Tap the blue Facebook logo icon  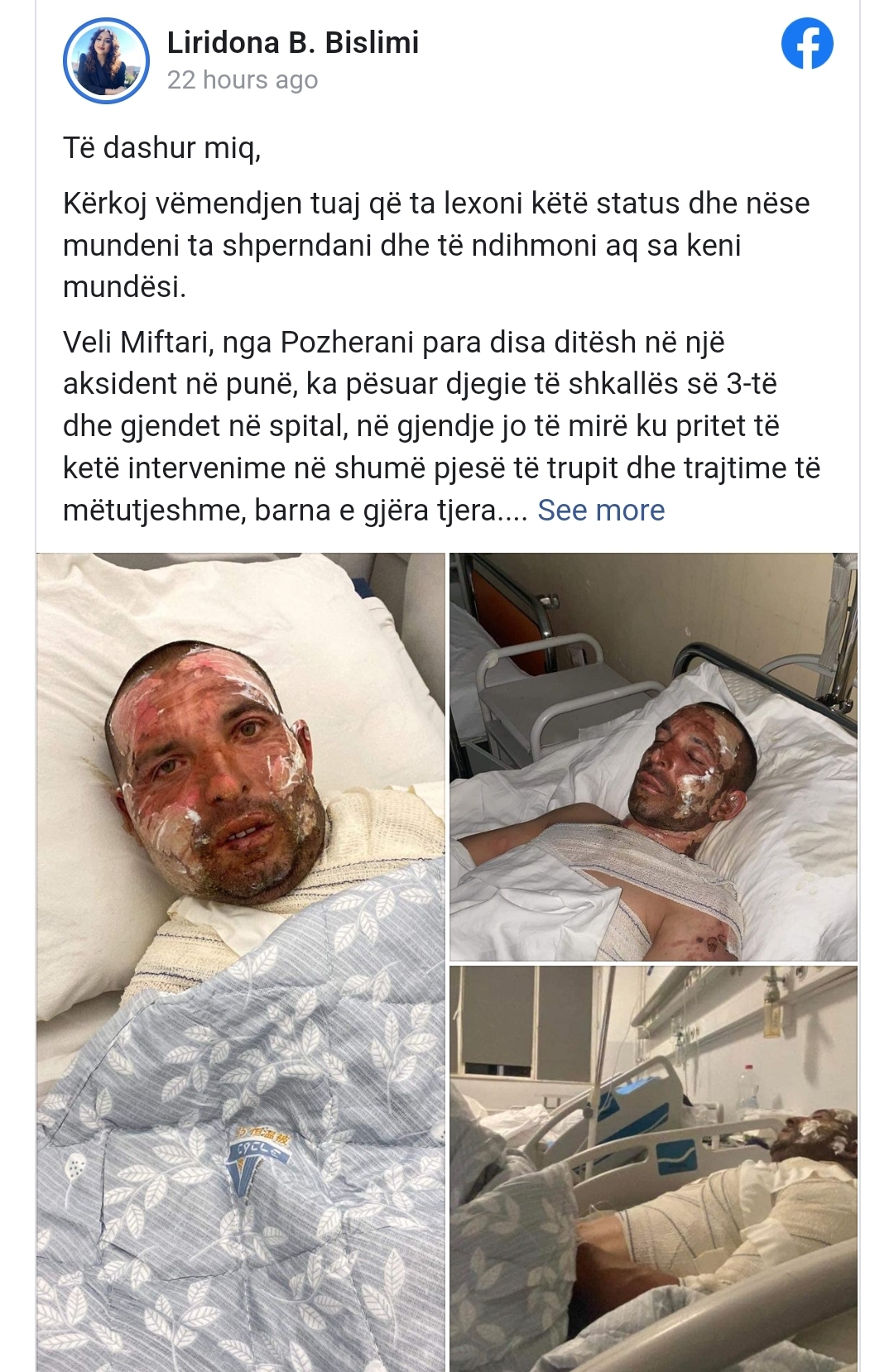click(x=807, y=44)
